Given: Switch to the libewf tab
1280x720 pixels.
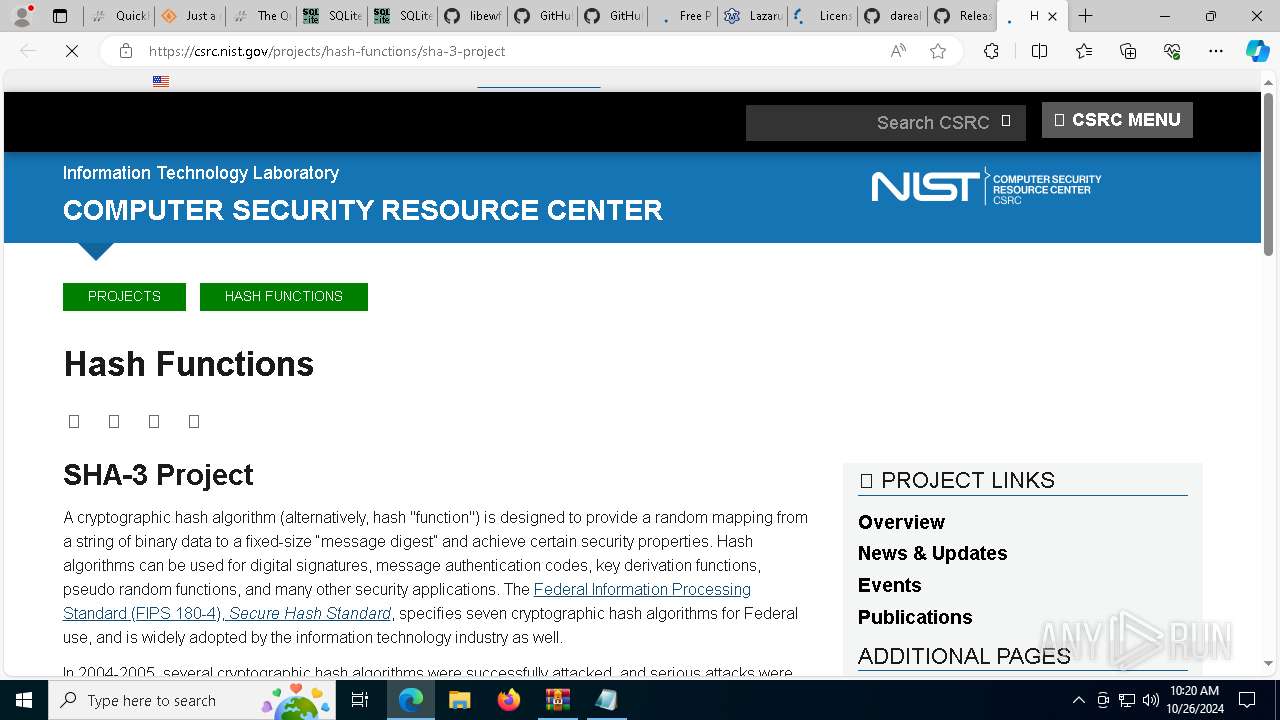Looking at the screenshot, I should pyautogui.click(x=474, y=16).
